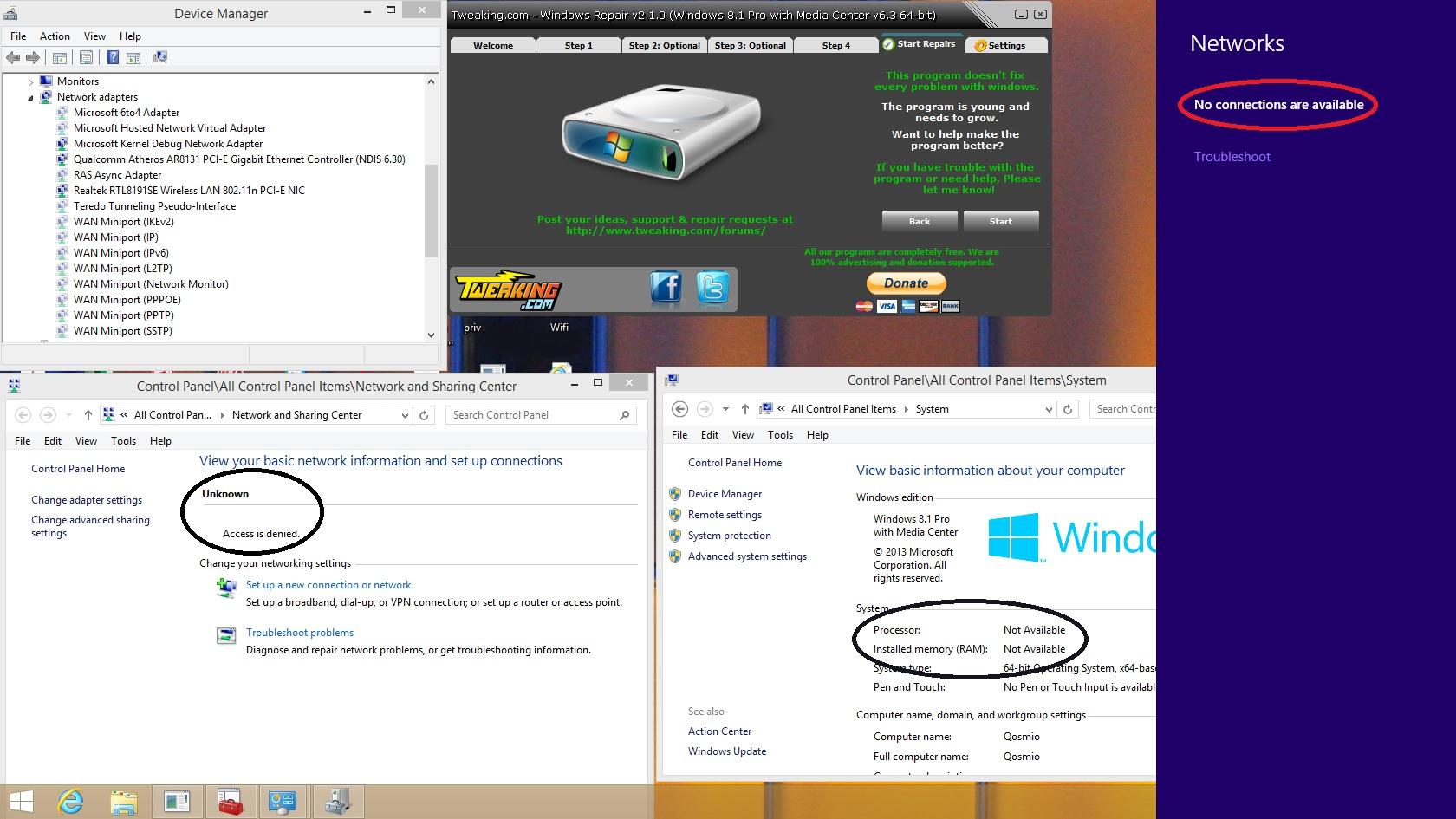The height and width of the screenshot is (819, 1456).
Task: Click the Scan for hardware changes toolbar icon
Action: point(160,58)
